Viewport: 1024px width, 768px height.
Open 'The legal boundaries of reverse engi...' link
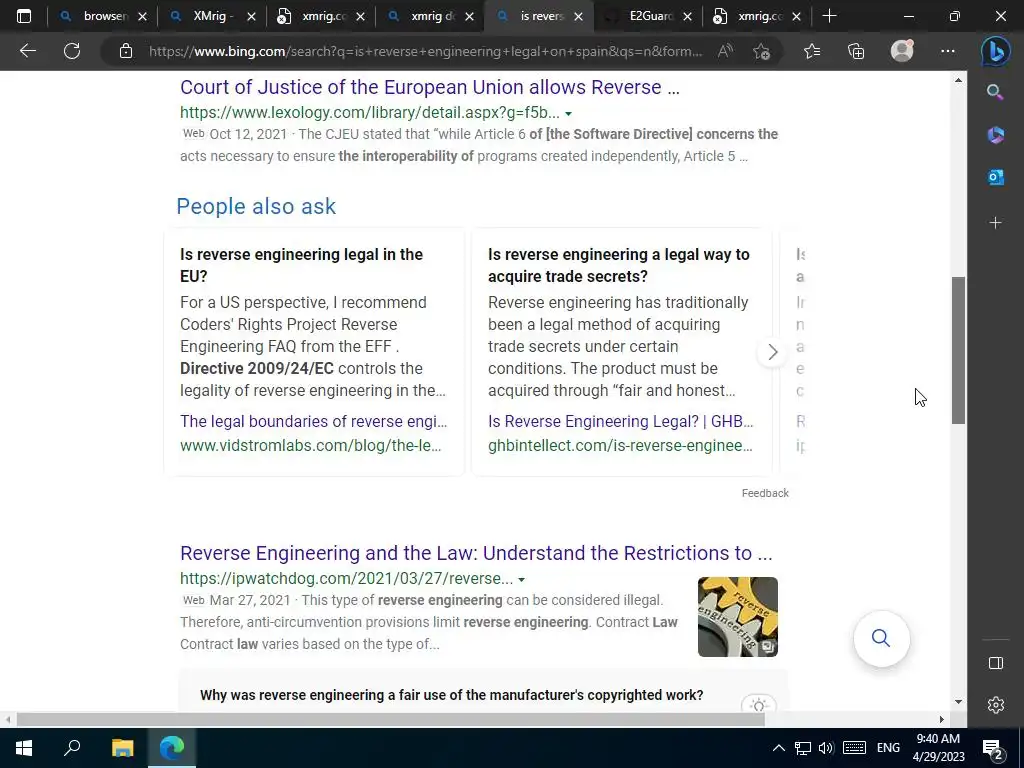pyautogui.click(x=313, y=421)
